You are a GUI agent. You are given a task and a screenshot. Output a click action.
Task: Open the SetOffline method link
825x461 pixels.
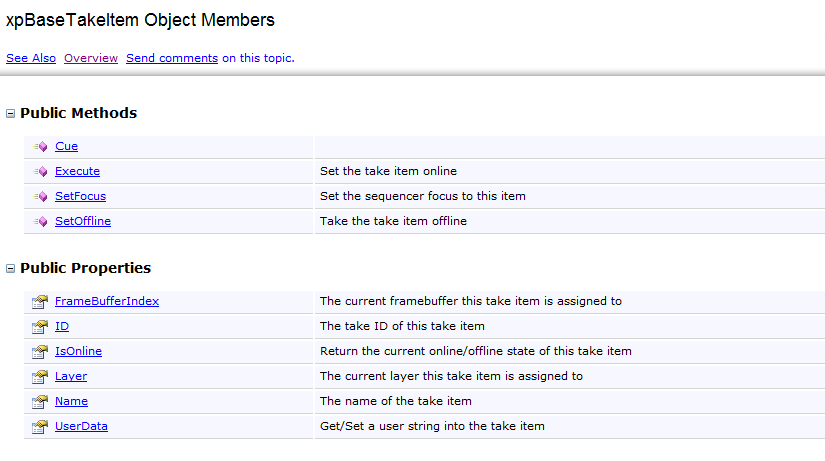point(83,221)
